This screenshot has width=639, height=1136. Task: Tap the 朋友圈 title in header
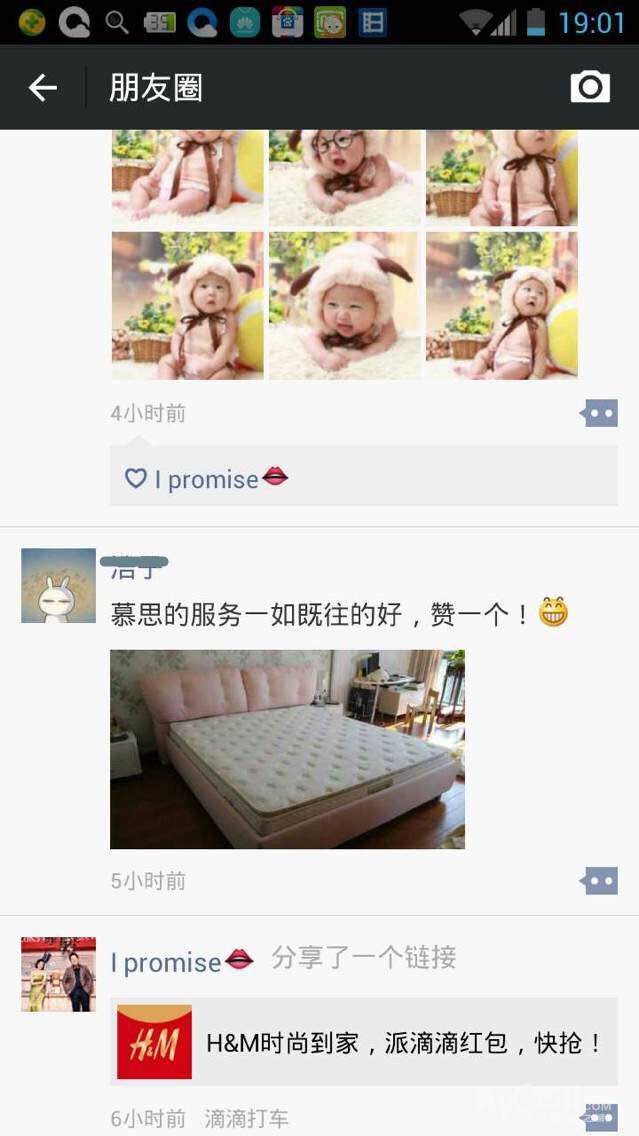(x=155, y=88)
